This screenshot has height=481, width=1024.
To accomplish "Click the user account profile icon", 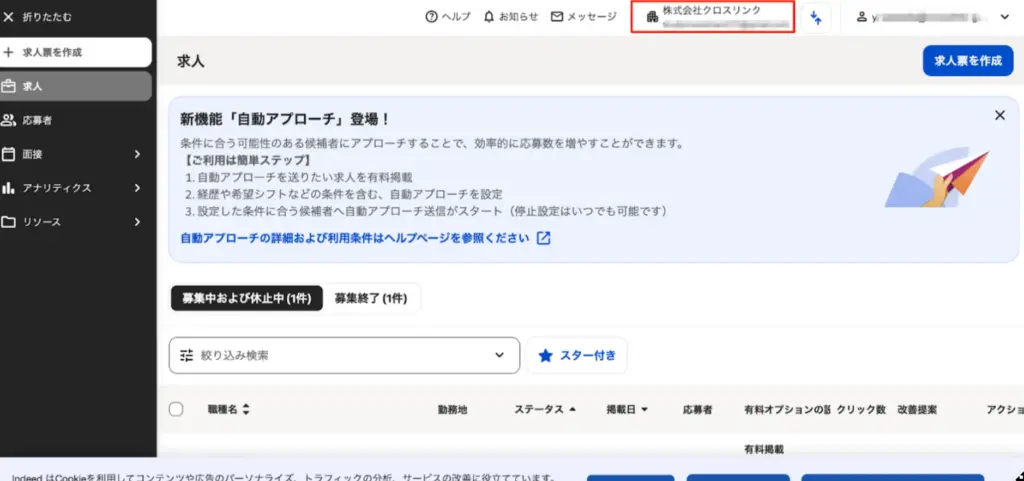I will click(861, 17).
